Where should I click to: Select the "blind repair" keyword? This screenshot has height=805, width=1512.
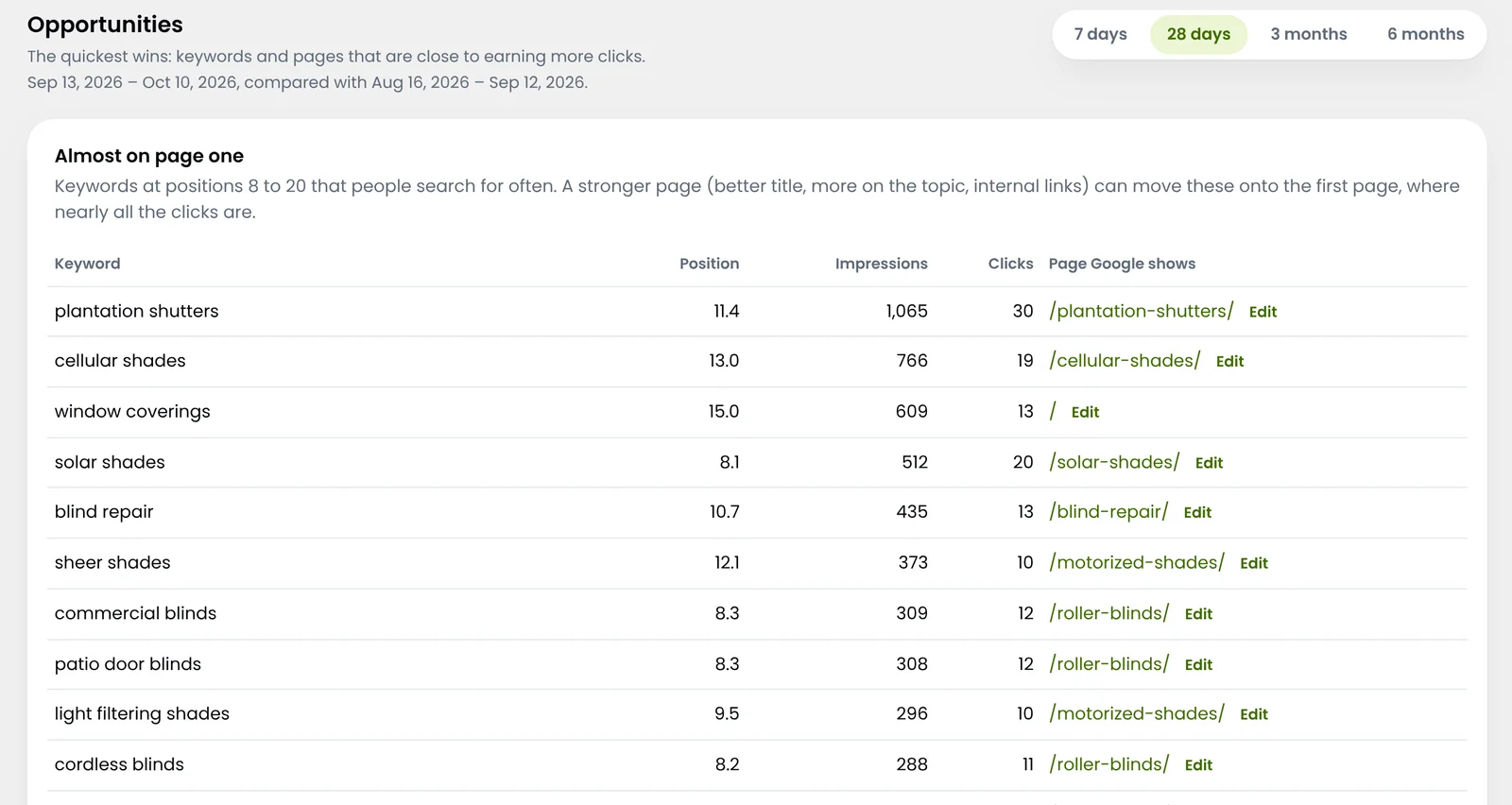pyautogui.click(x=104, y=512)
